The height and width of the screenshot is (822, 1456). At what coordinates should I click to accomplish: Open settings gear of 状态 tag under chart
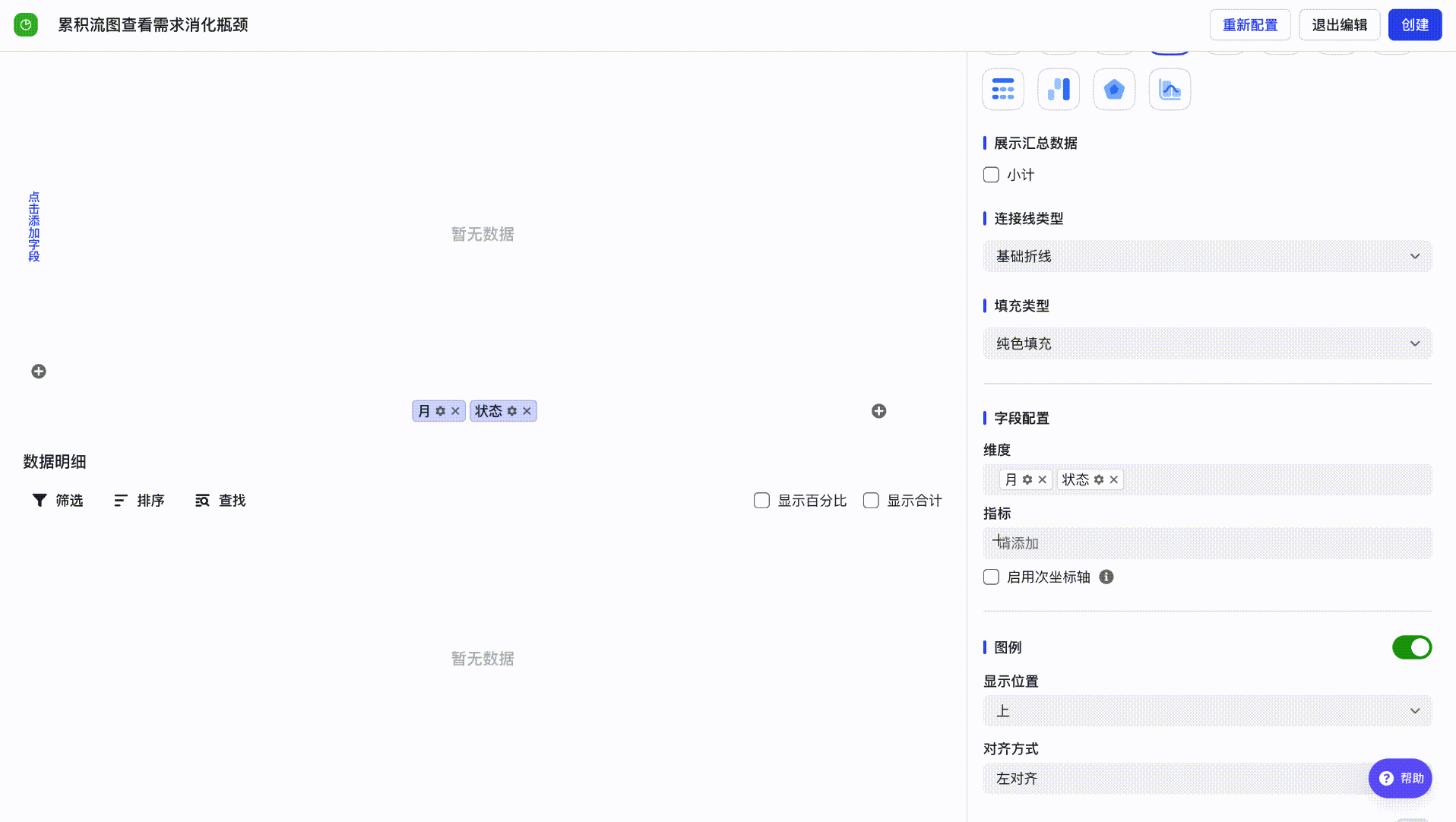point(512,411)
